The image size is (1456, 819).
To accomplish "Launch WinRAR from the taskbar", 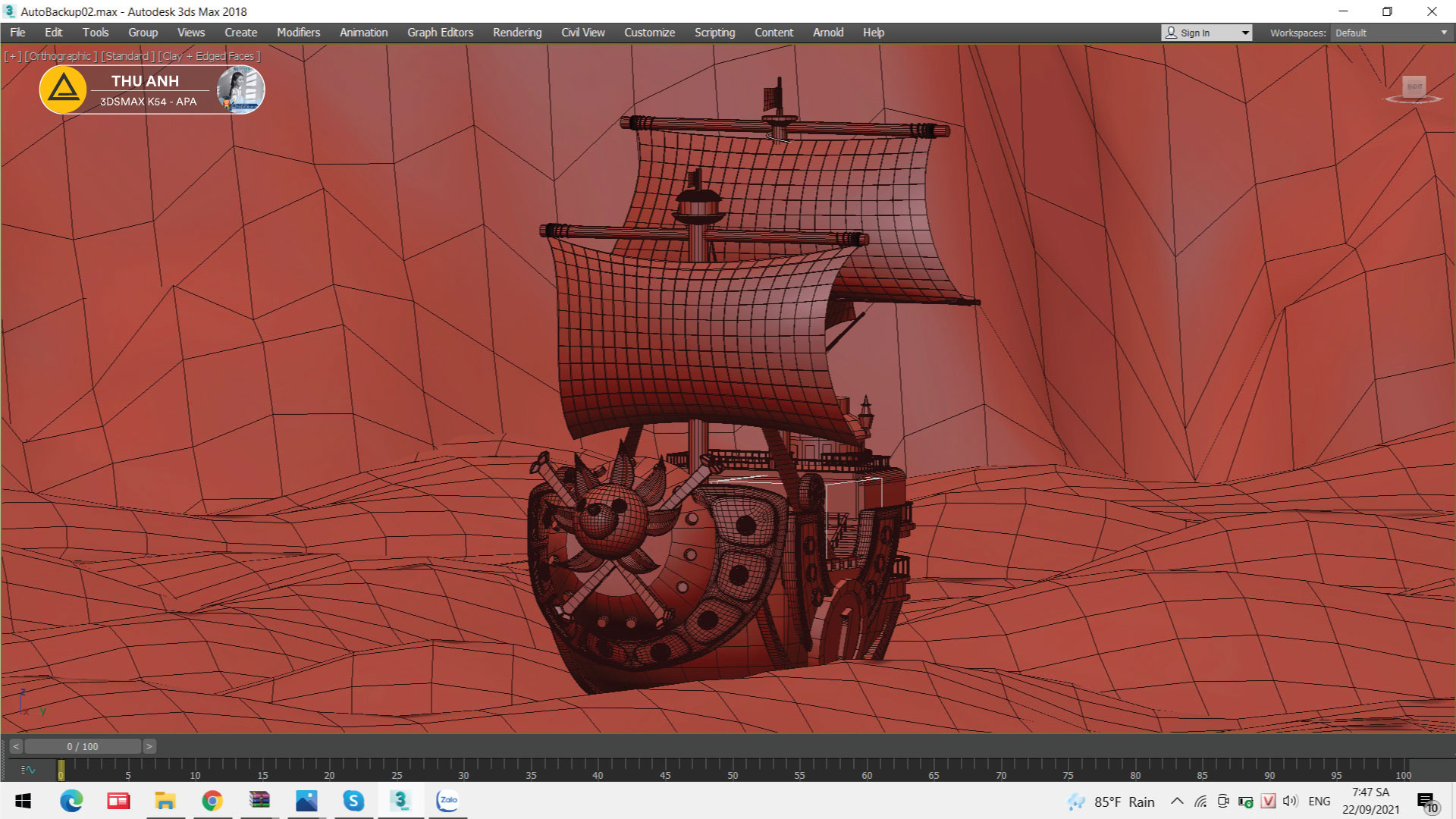I will point(259,801).
